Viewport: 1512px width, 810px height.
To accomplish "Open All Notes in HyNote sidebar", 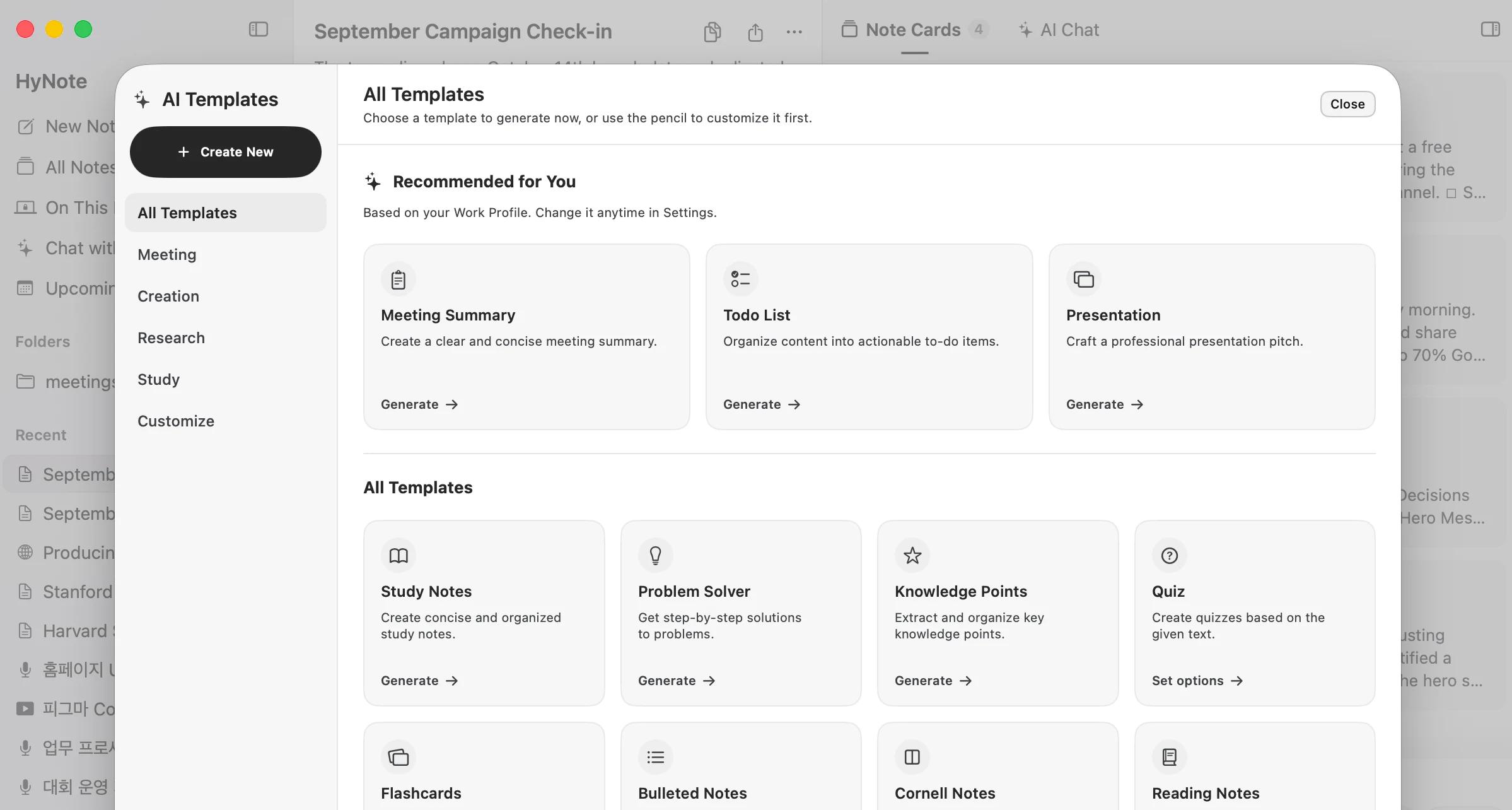I will pyautogui.click(x=66, y=167).
